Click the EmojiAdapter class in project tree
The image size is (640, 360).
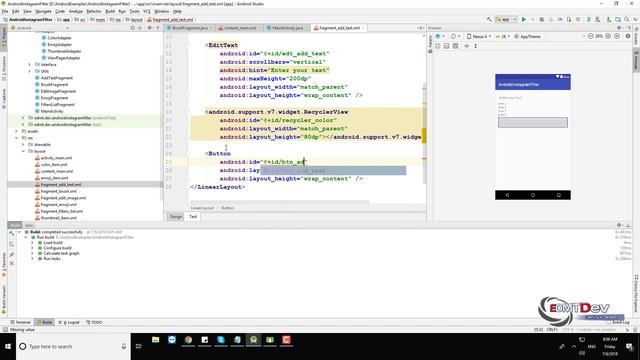coord(60,44)
